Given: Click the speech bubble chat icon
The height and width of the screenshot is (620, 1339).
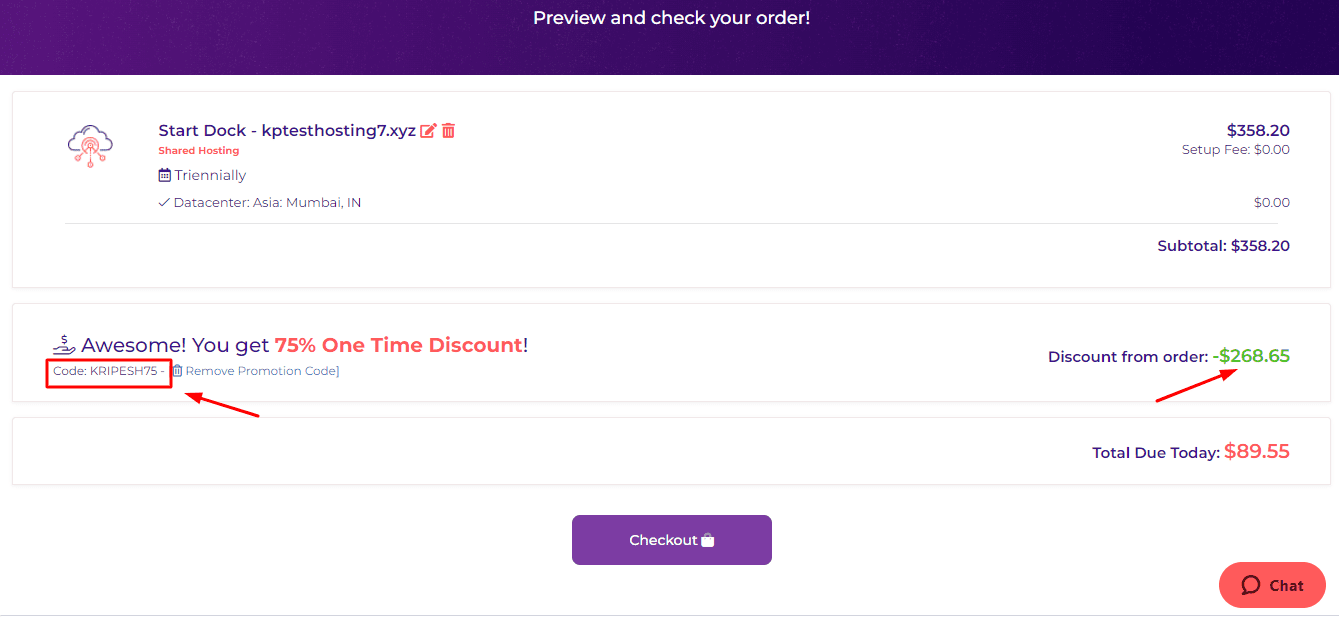Looking at the screenshot, I should click(1251, 586).
